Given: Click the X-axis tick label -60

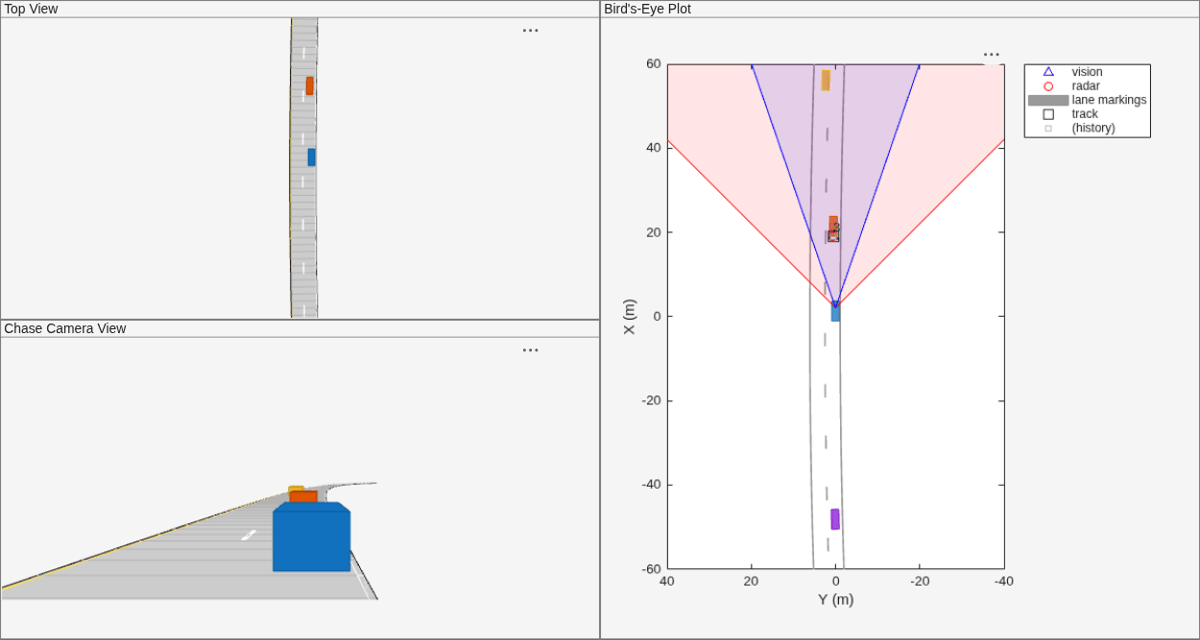Looking at the screenshot, I should [x=651, y=569].
